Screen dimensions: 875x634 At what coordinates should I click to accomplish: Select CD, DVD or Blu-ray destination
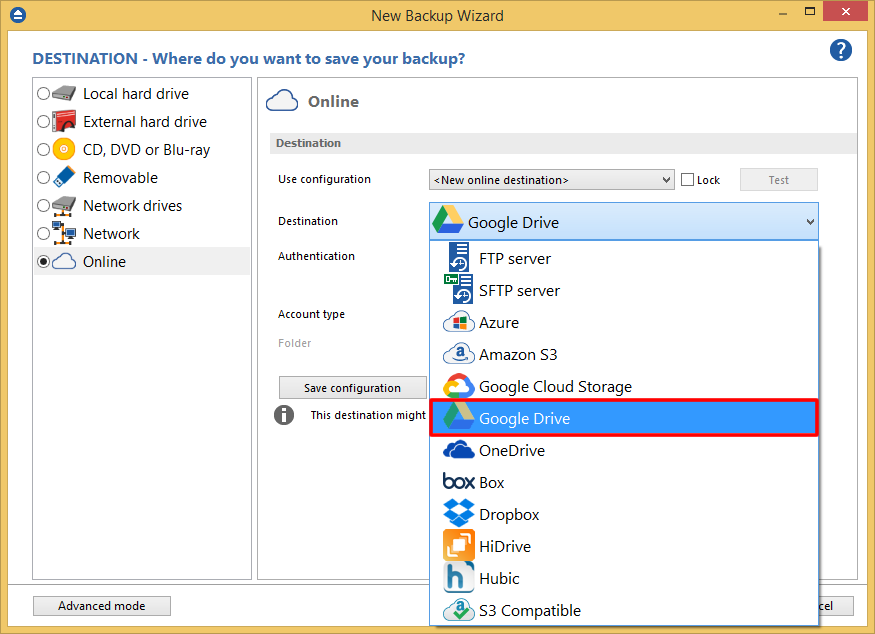pos(43,150)
